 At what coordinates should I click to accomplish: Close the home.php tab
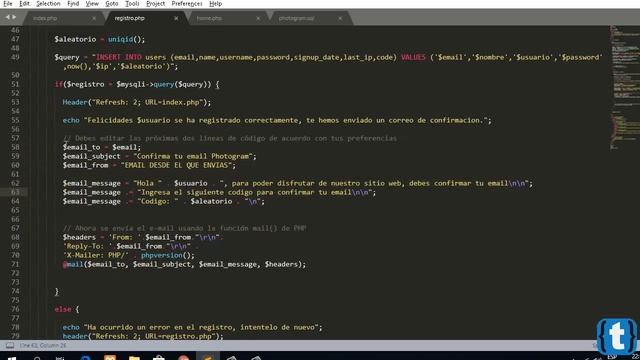(x=258, y=18)
